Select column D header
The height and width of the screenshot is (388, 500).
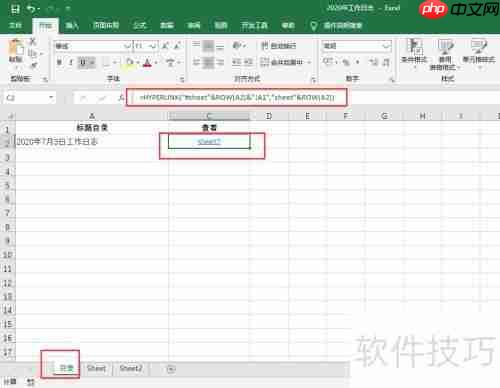pos(269,116)
